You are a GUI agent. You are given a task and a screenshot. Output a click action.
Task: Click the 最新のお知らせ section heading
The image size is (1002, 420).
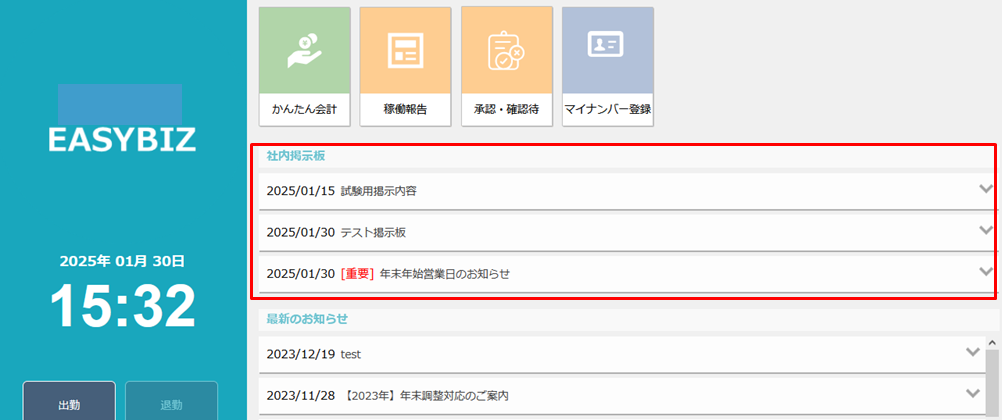(307, 319)
